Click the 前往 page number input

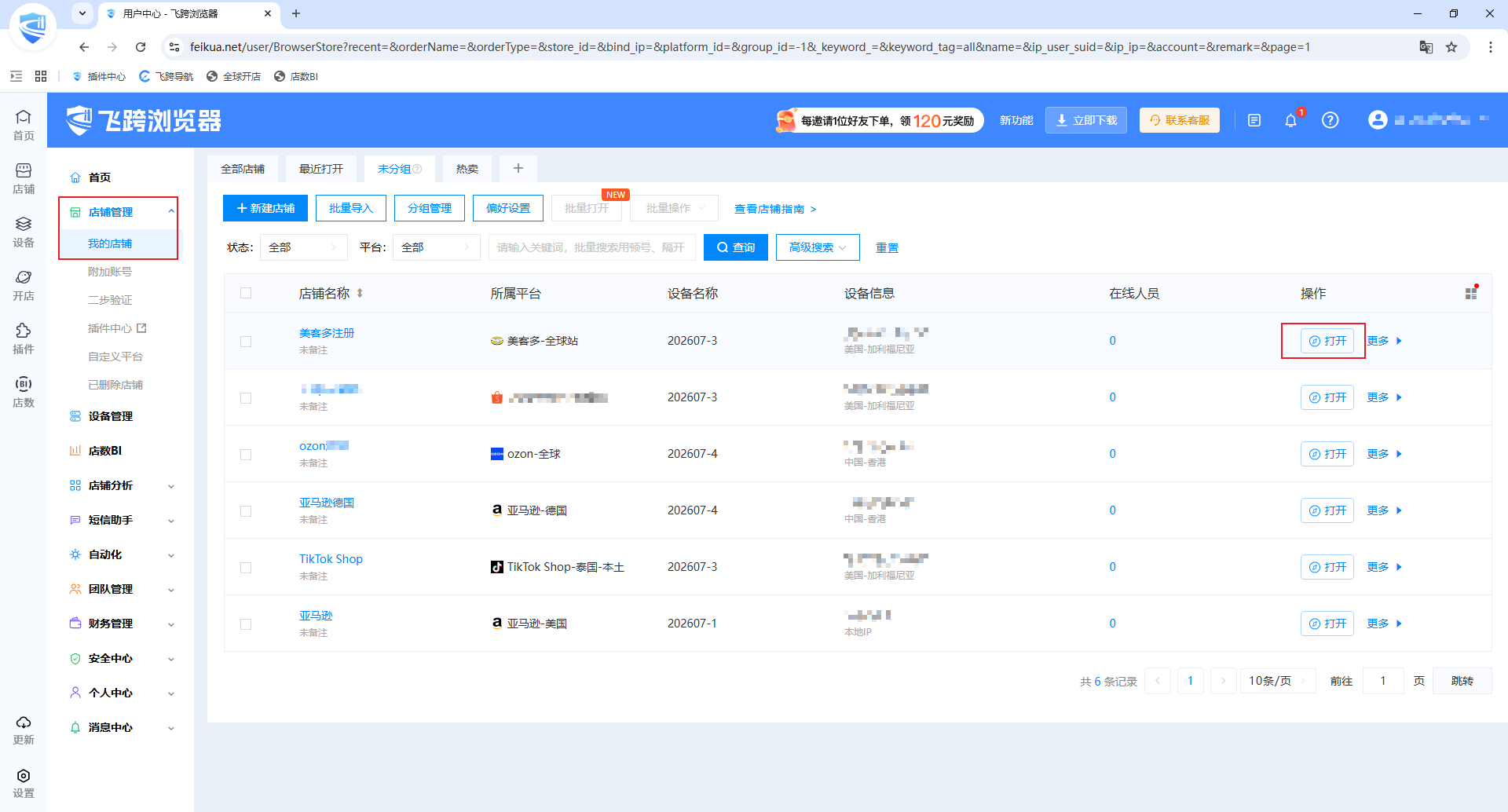[x=1383, y=681]
